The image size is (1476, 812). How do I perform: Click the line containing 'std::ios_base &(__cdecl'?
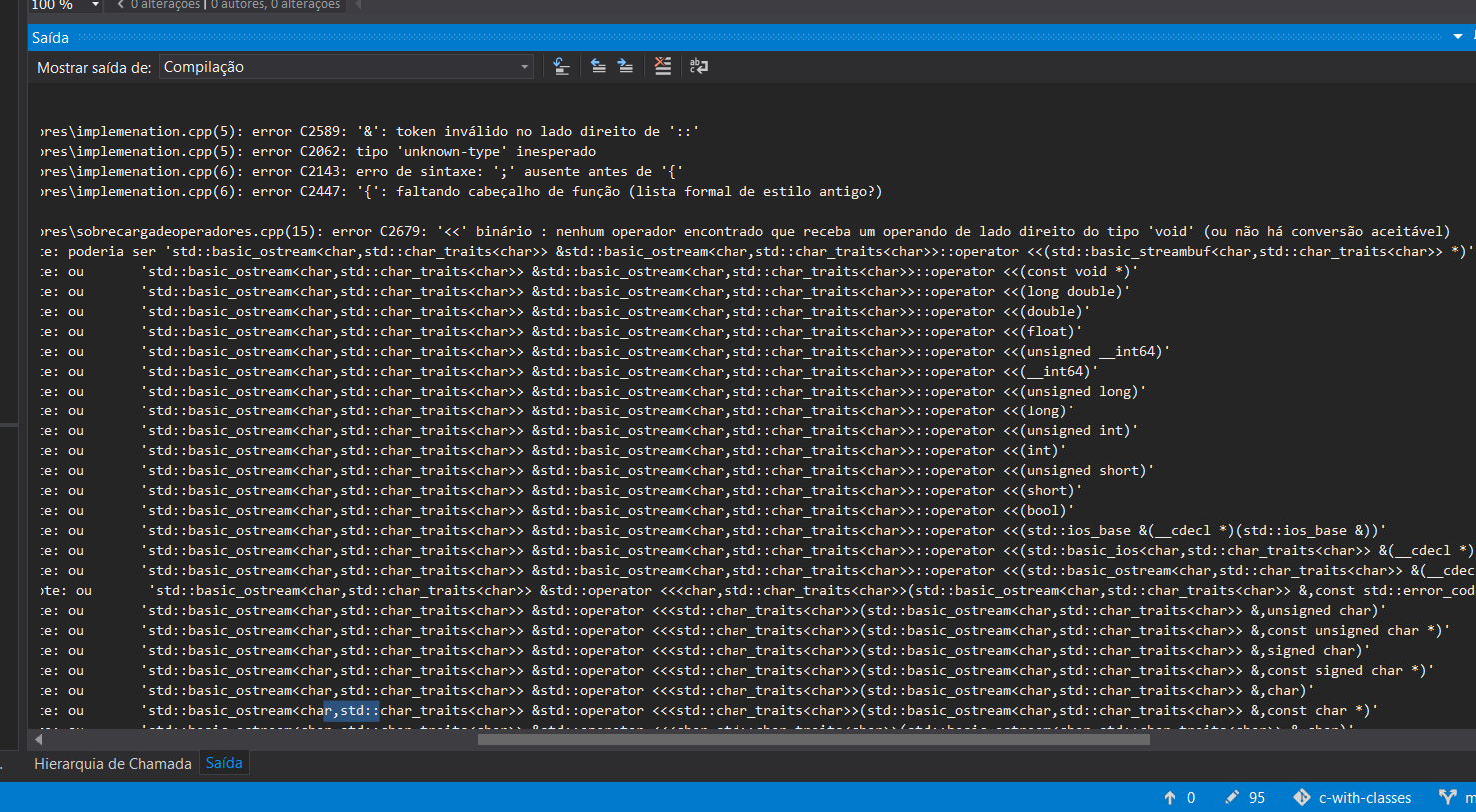coord(714,530)
